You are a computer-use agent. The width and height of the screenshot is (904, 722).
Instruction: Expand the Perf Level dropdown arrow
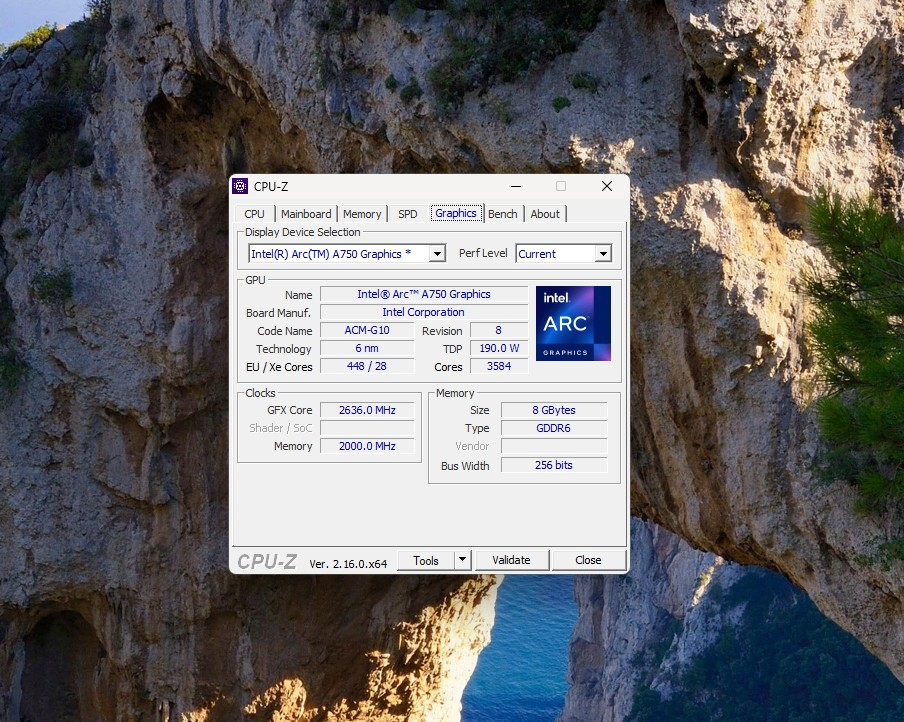(x=603, y=254)
